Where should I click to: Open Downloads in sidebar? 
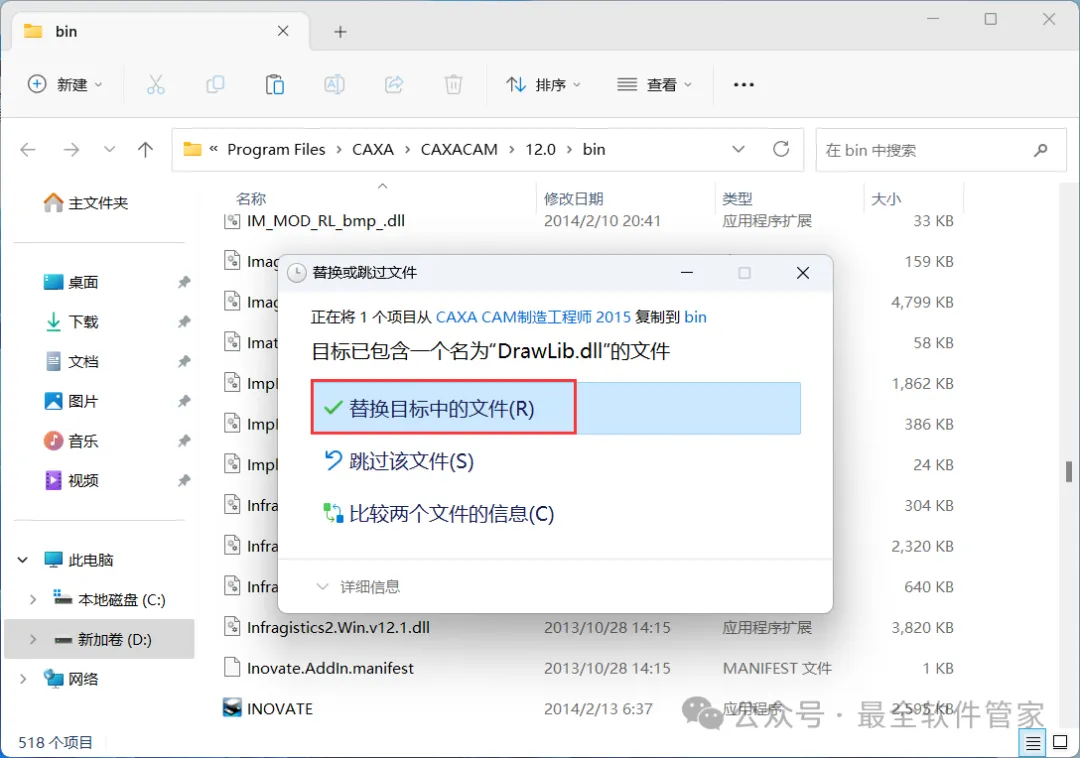[71, 322]
